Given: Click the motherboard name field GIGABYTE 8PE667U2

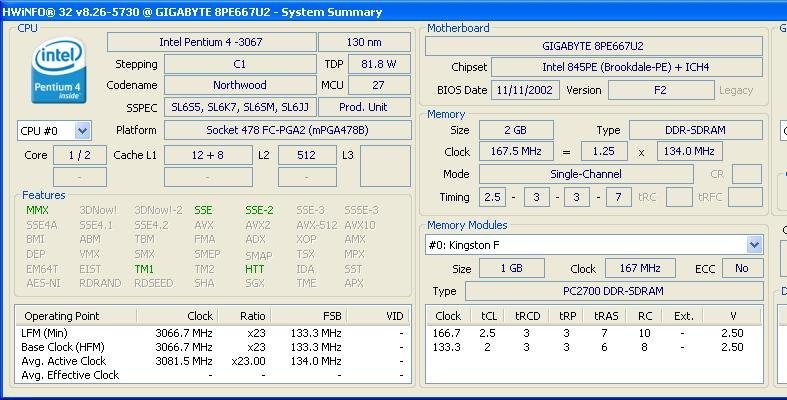Looking at the screenshot, I should (x=593, y=46).
